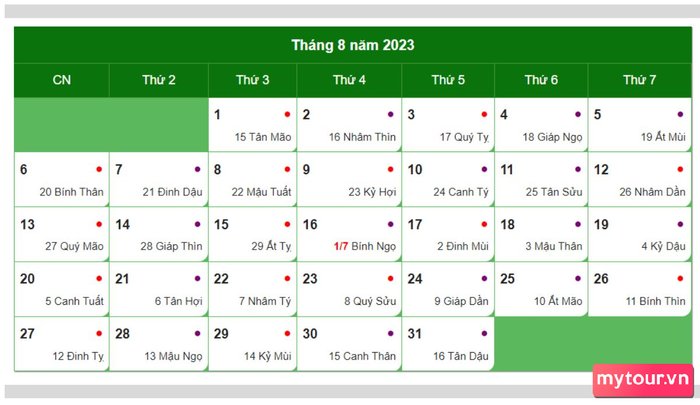Screen dimensions: 700x405
Task: Choose day 25 lunar 10 Ất Mão
Action: click(541, 289)
